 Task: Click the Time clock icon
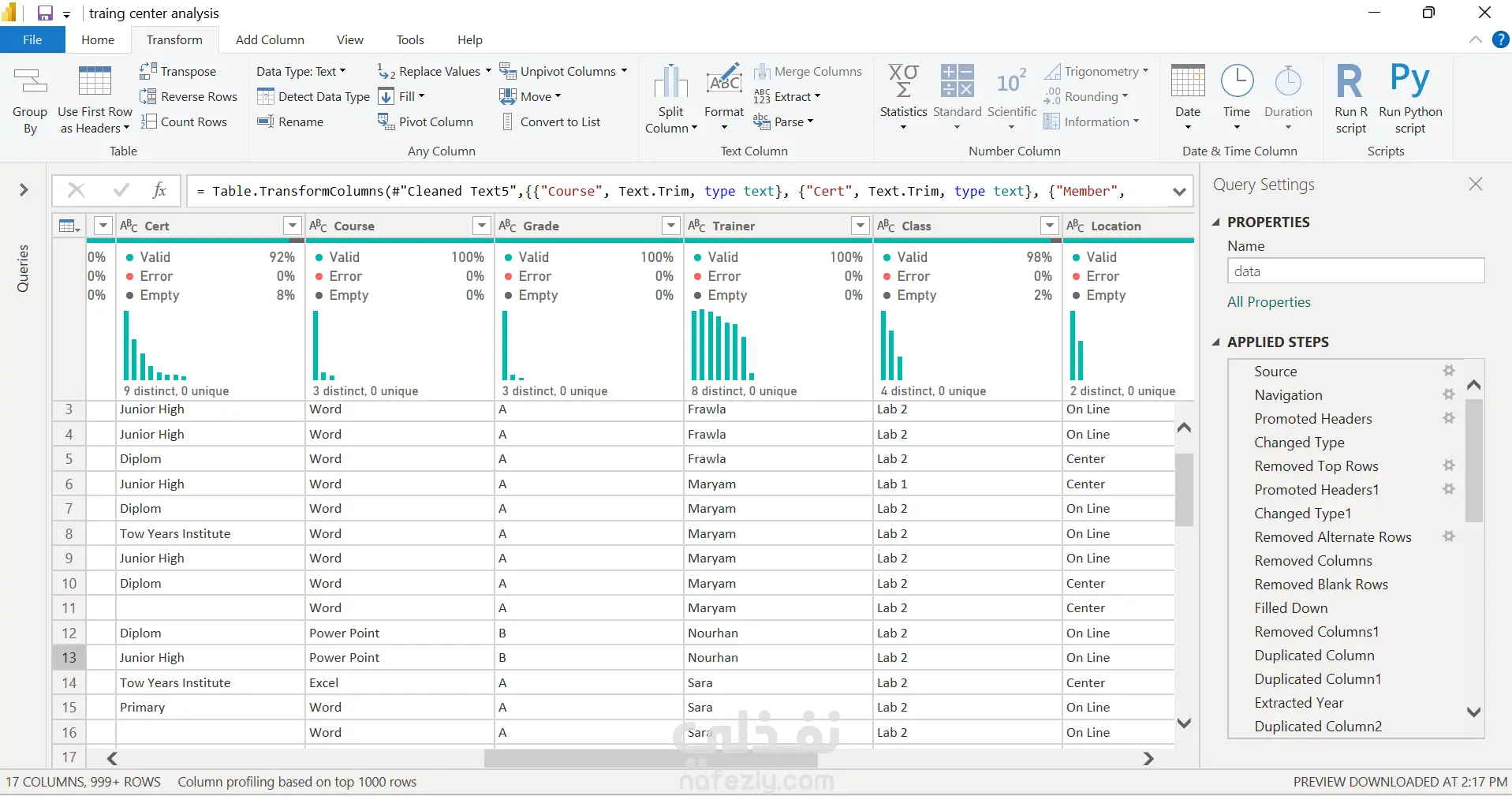(1237, 81)
